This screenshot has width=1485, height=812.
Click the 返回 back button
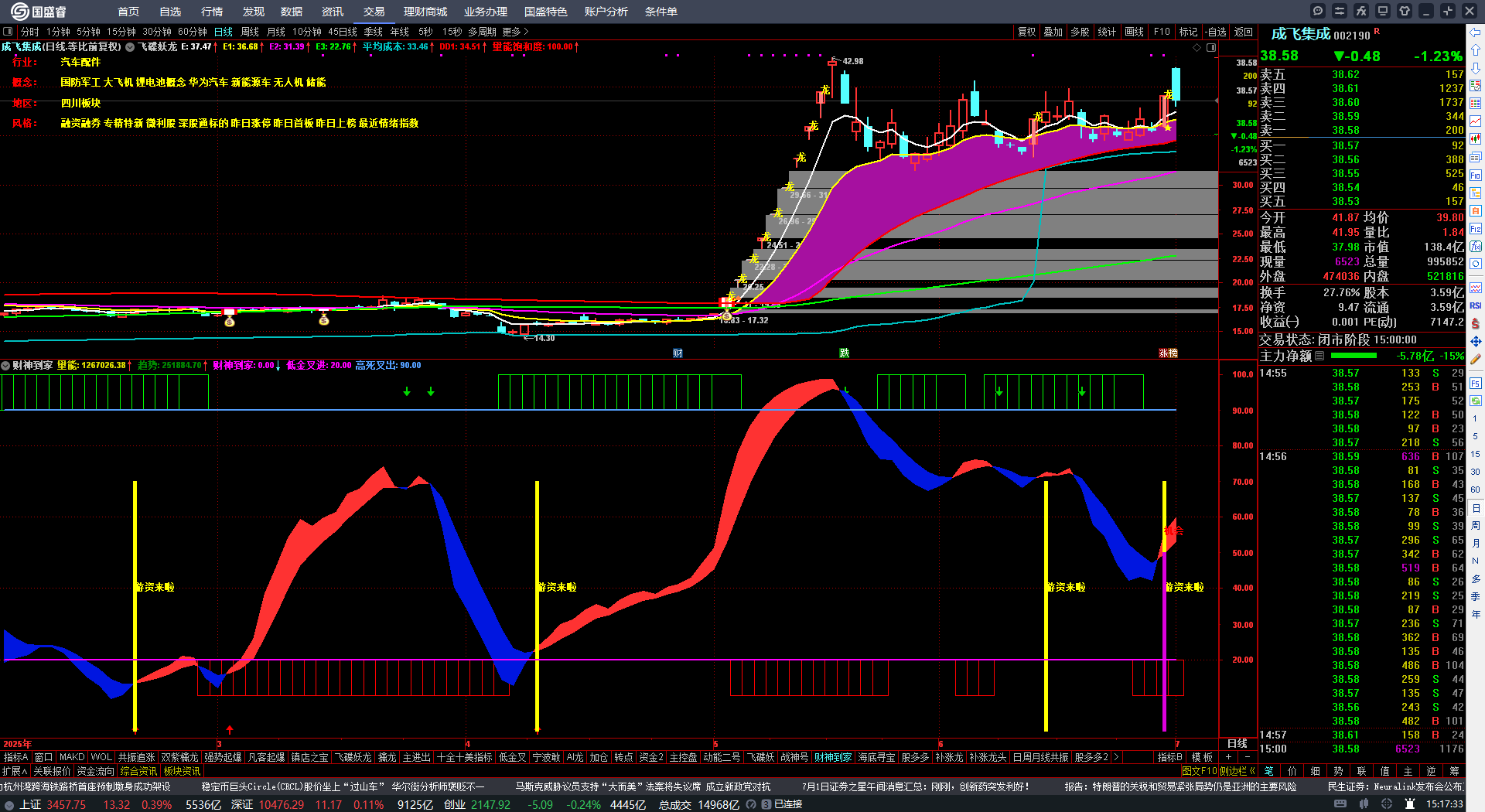coord(1244,32)
